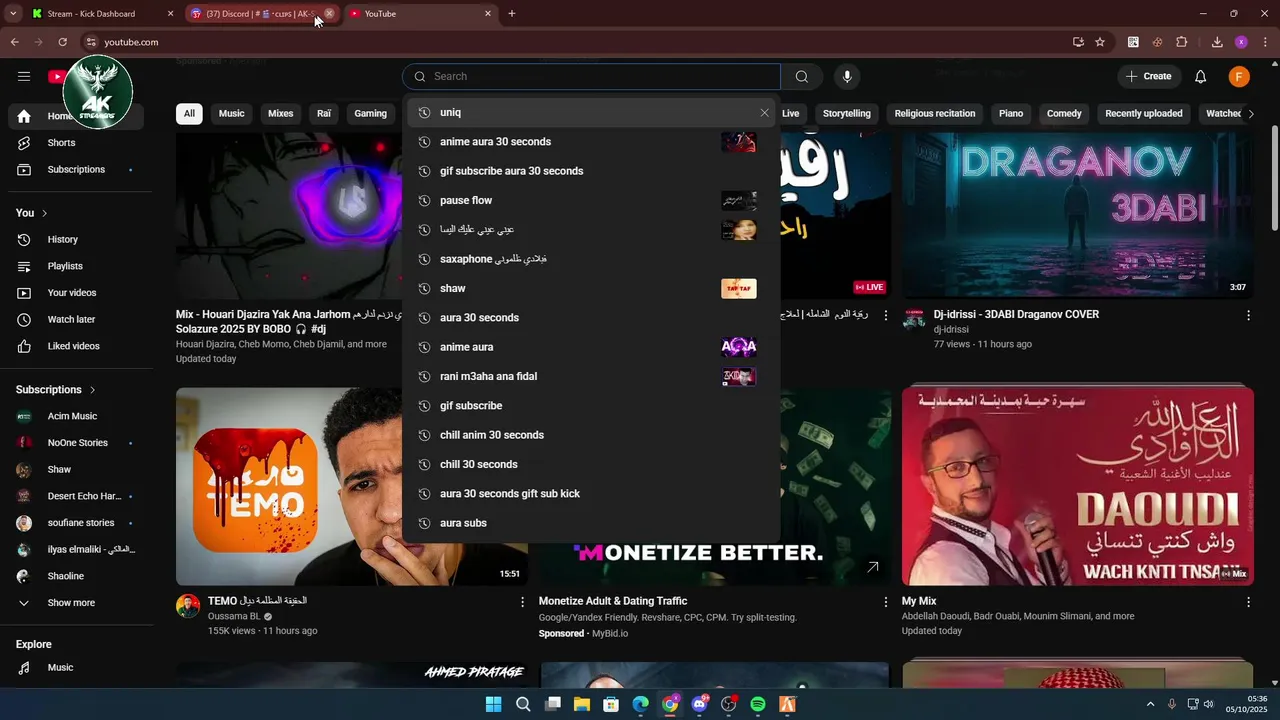
Task: Select the Comedy filter chip
Action: 1064,114
